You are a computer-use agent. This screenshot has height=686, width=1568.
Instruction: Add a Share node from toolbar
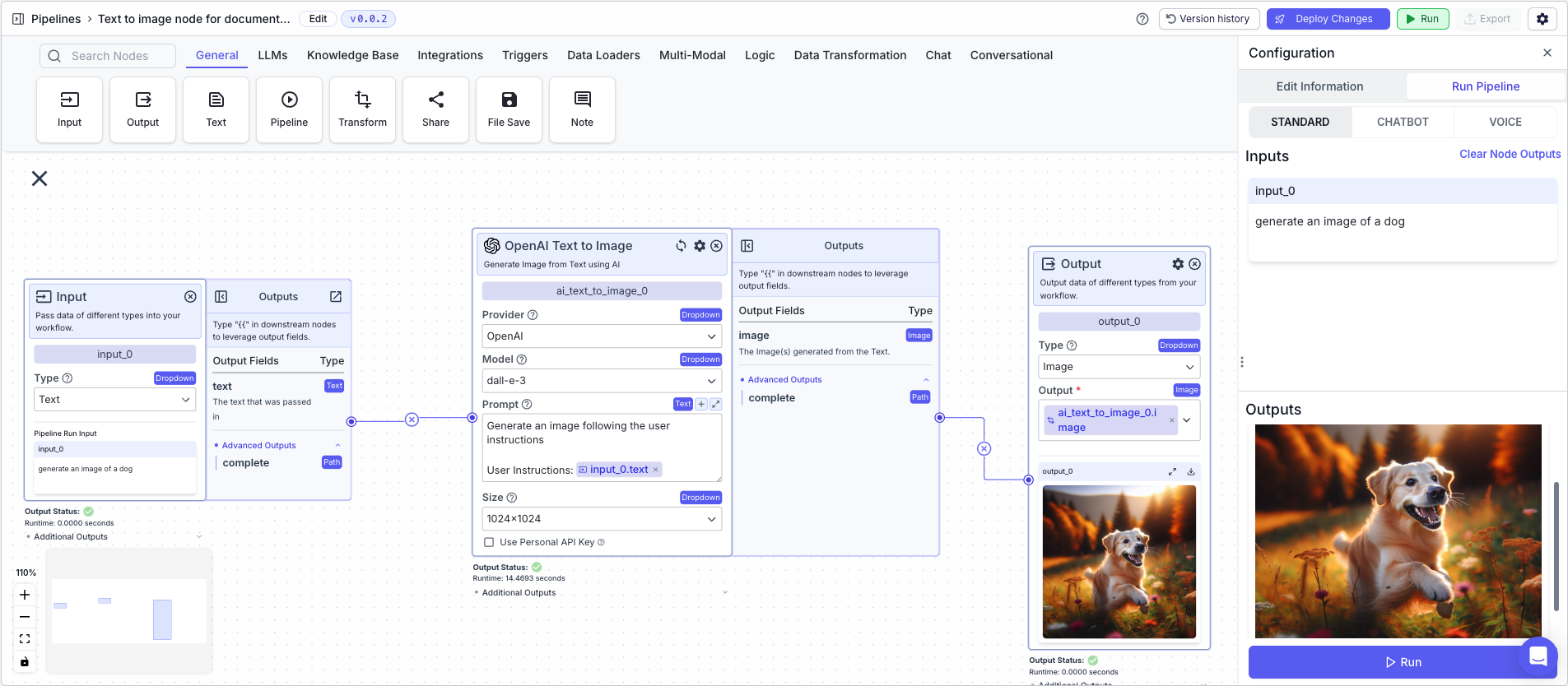coord(435,109)
